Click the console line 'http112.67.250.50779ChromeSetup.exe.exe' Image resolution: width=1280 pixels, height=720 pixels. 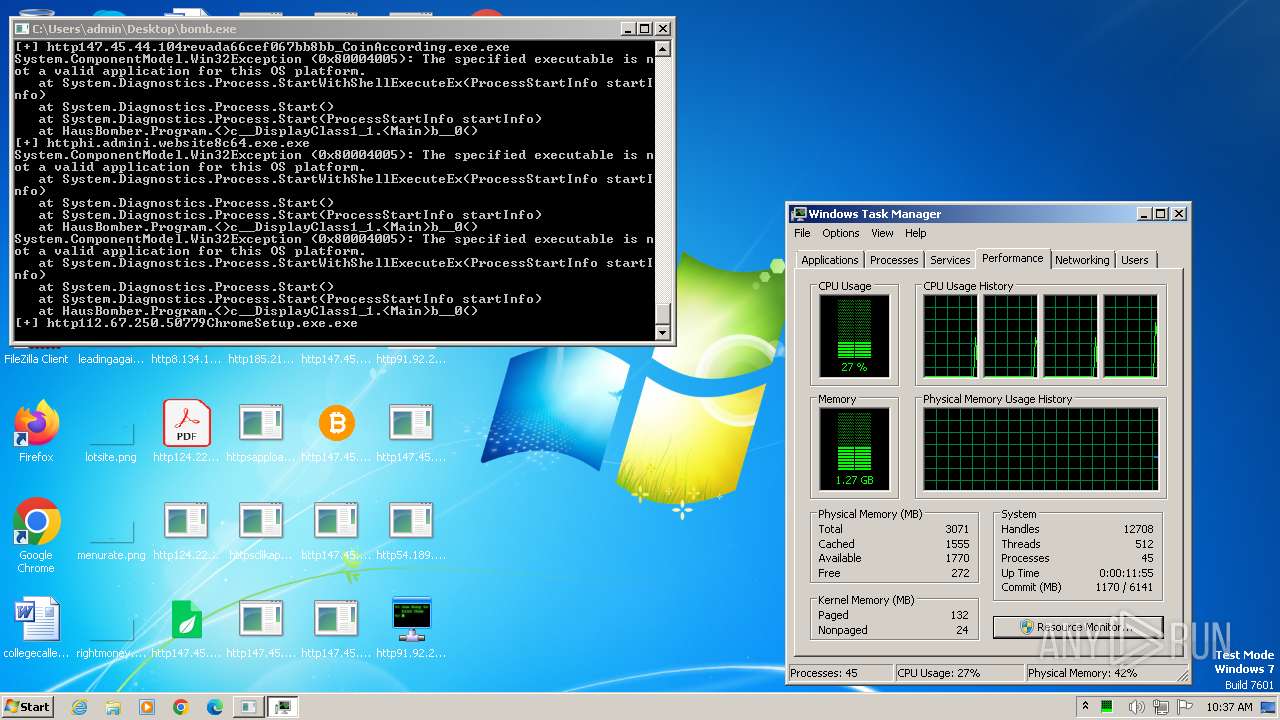point(202,323)
